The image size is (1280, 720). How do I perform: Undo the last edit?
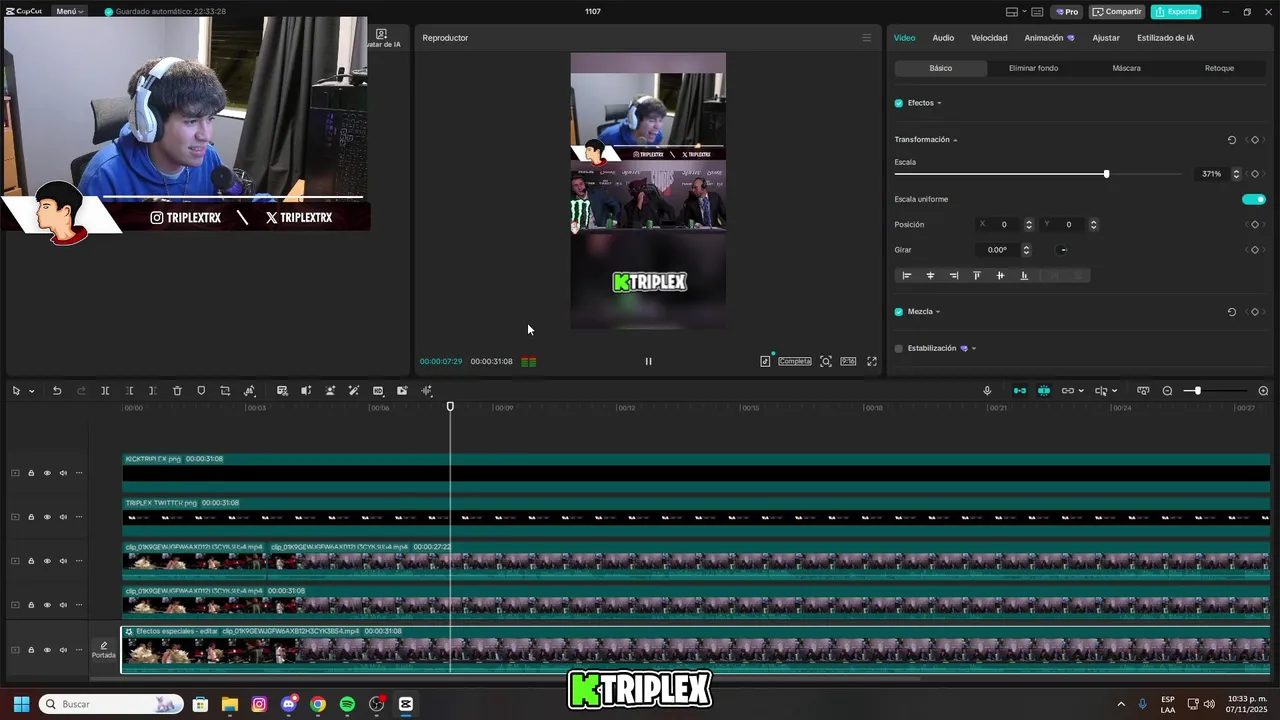pyautogui.click(x=57, y=391)
